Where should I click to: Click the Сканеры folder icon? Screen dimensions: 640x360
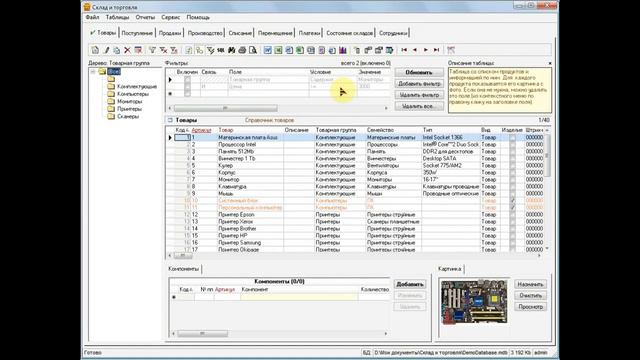click(x=111, y=116)
